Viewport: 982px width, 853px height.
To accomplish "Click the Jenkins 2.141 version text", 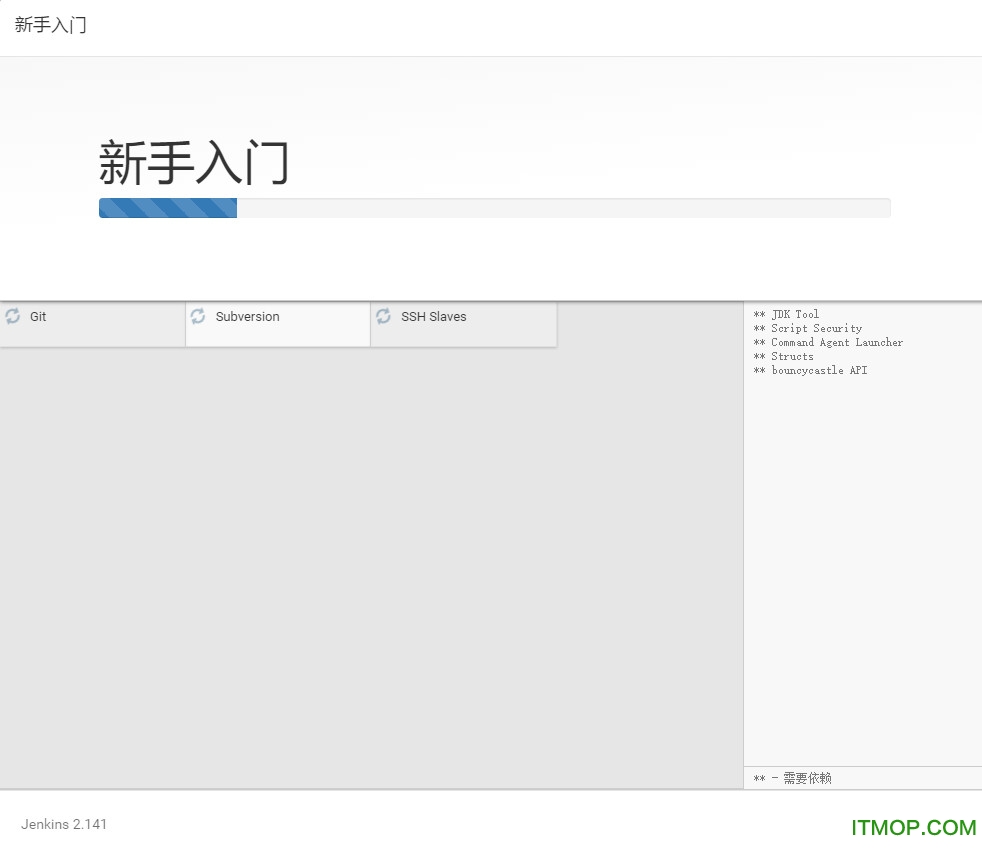I will [x=64, y=824].
